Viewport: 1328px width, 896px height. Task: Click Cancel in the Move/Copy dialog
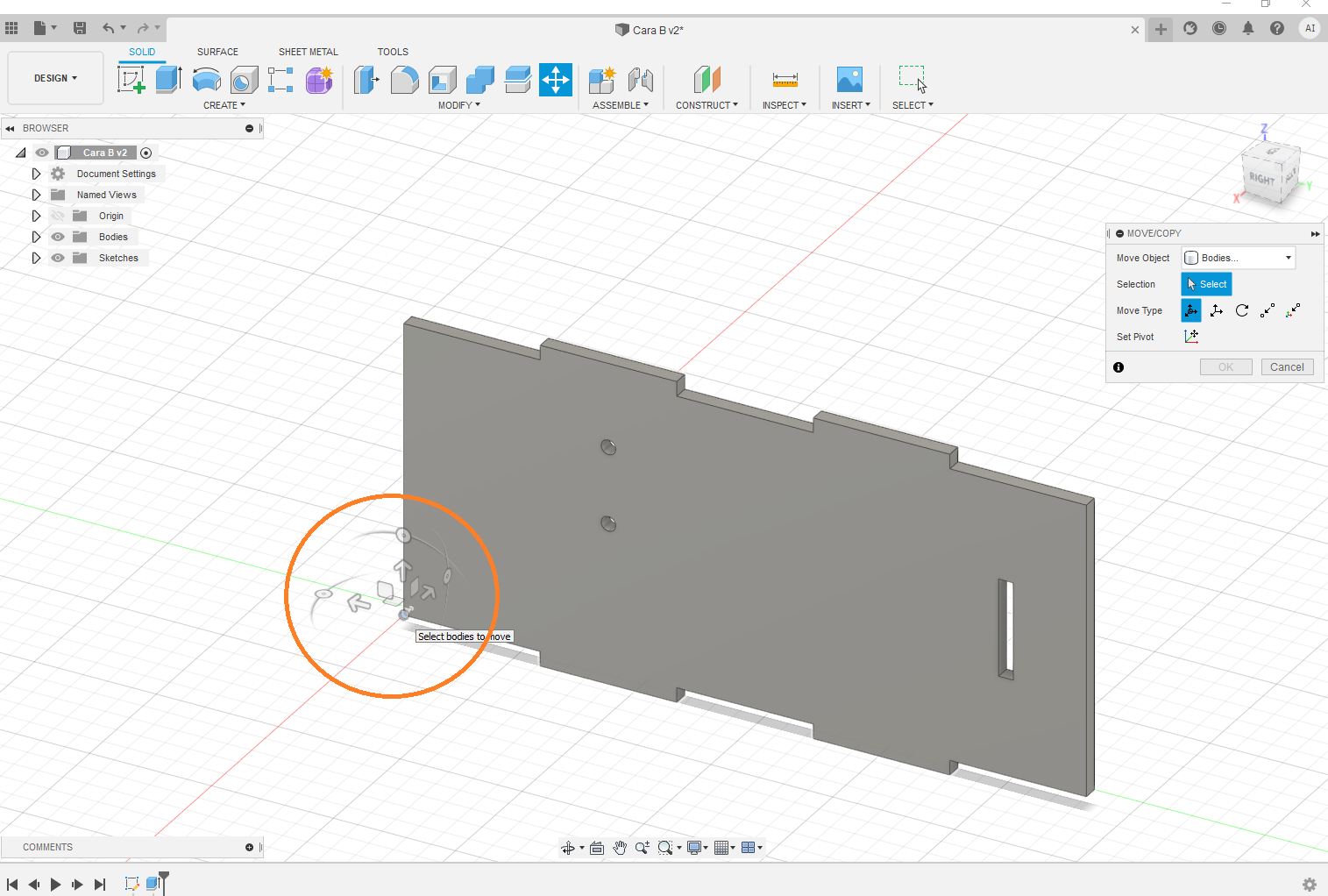click(x=1287, y=367)
